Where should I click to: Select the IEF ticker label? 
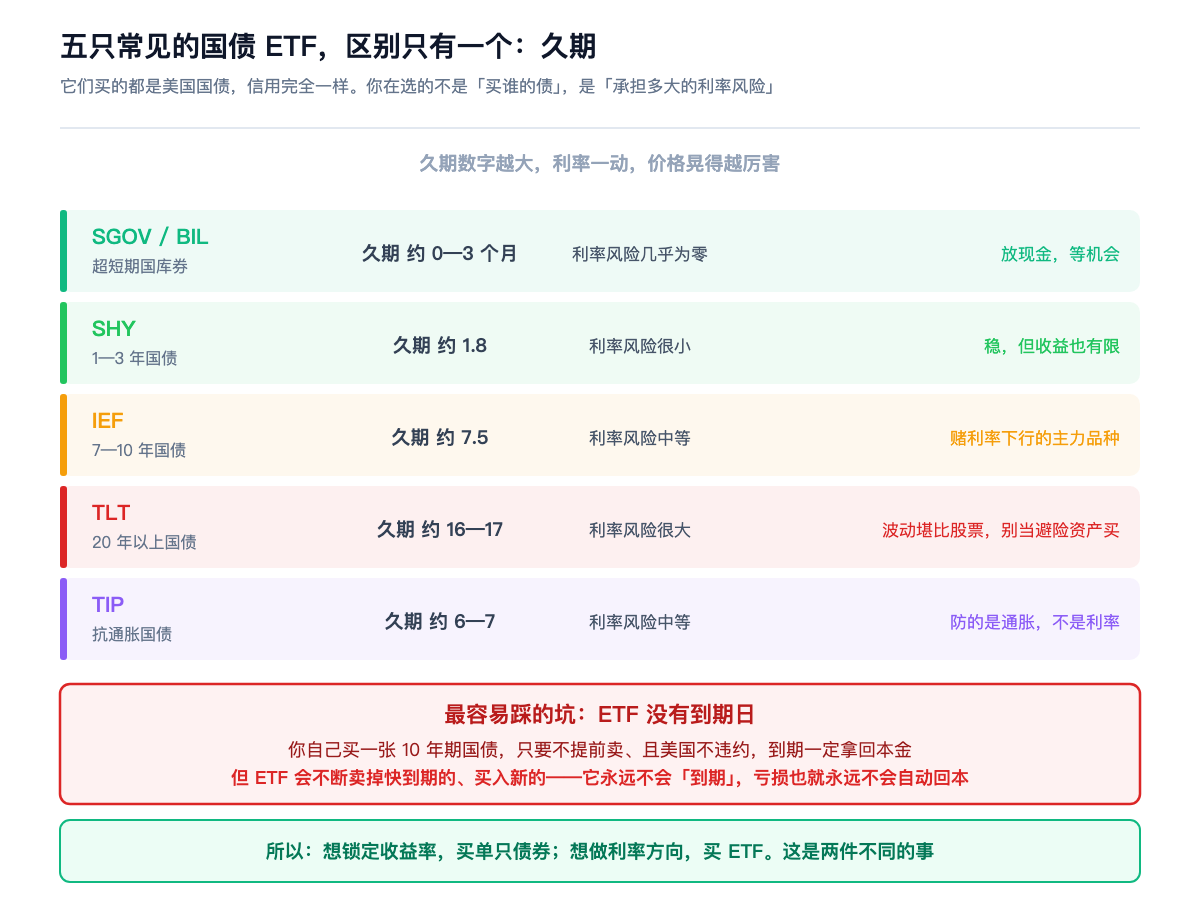[x=108, y=421]
